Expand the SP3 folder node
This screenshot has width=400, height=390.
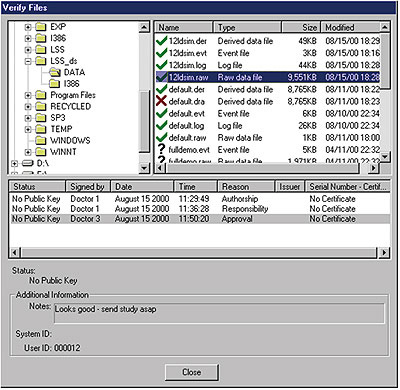click(x=28, y=118)
